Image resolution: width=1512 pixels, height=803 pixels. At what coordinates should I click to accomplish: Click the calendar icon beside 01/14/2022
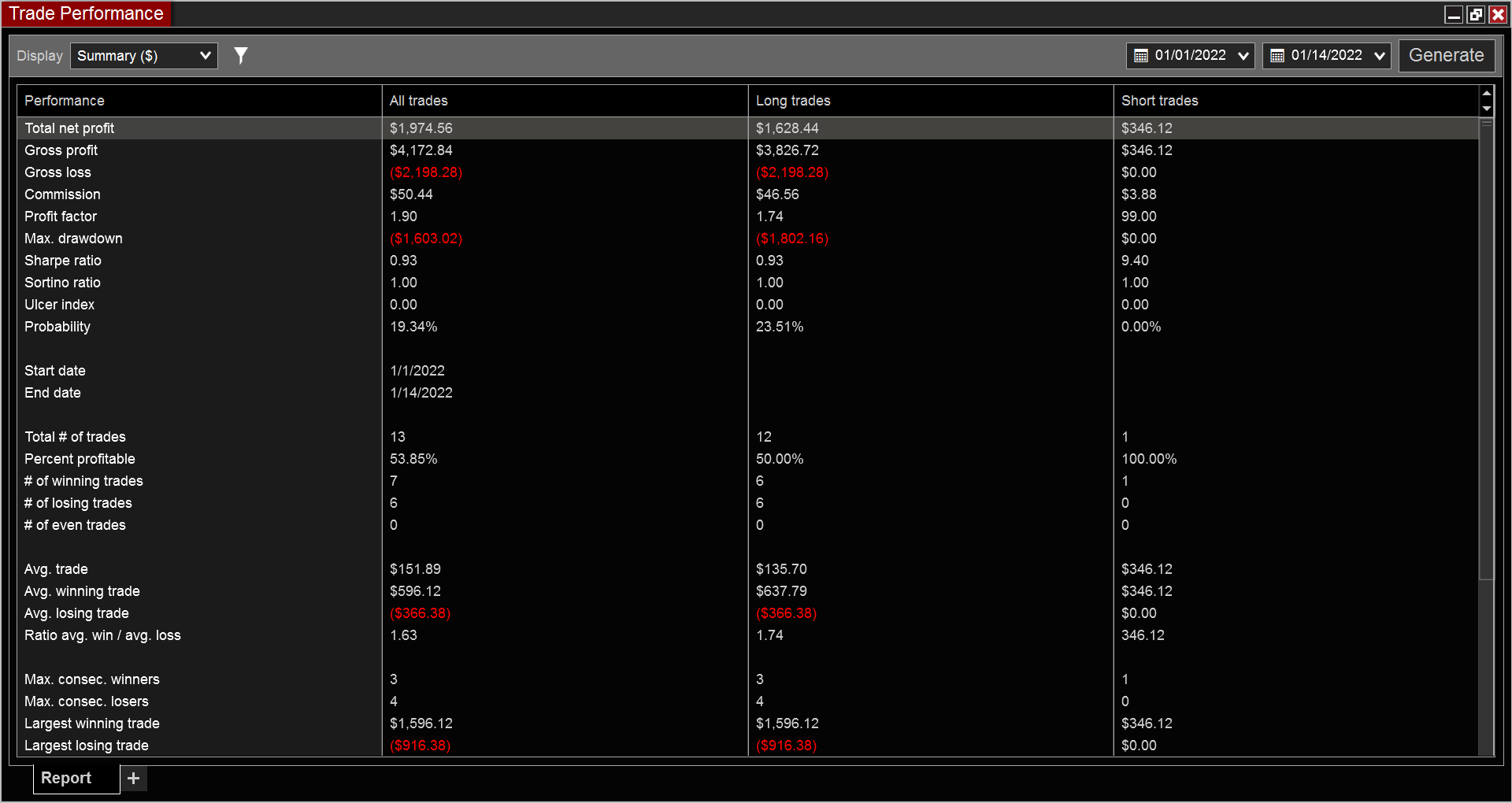tap(1277, 56)
